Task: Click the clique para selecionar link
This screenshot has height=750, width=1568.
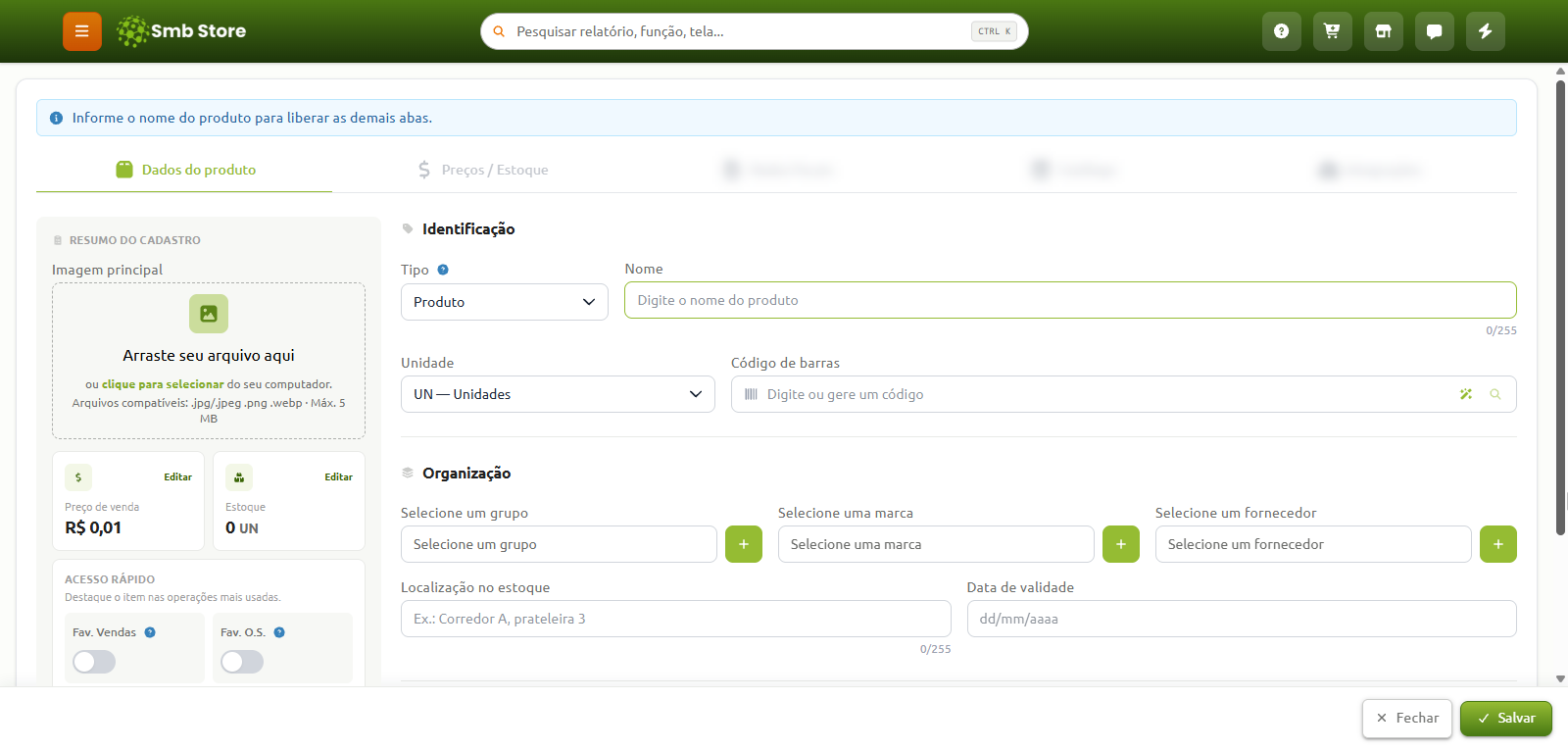Action: point(163,384)
